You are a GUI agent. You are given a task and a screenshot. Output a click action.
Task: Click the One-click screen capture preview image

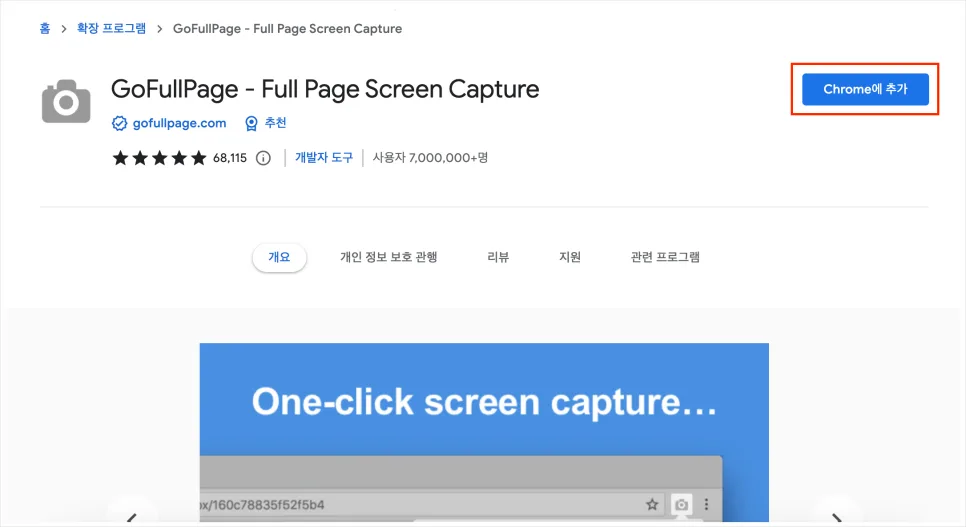click(x=484, y=433)
